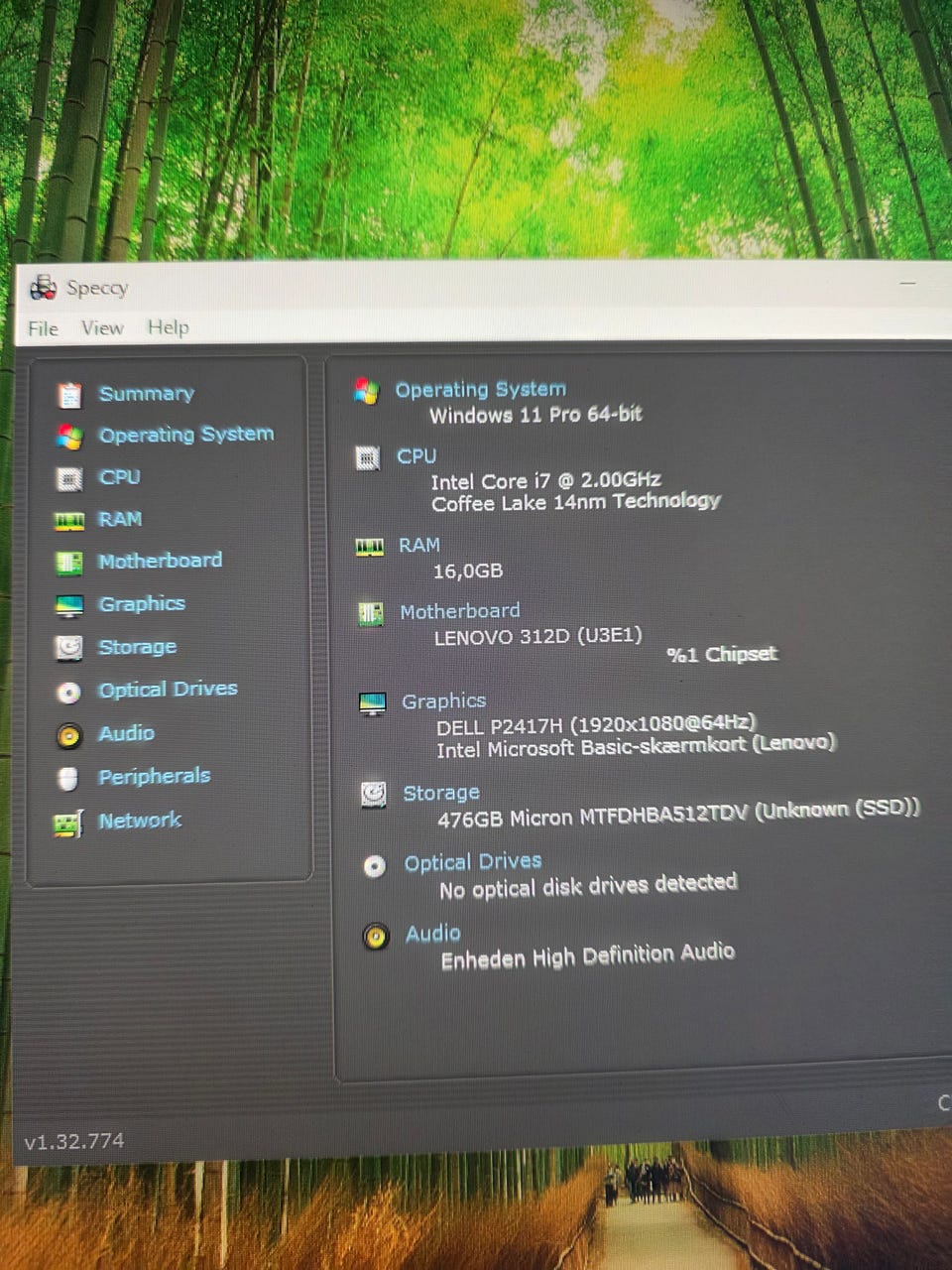Open the RAM heading link in summary

tap(418, 545)
